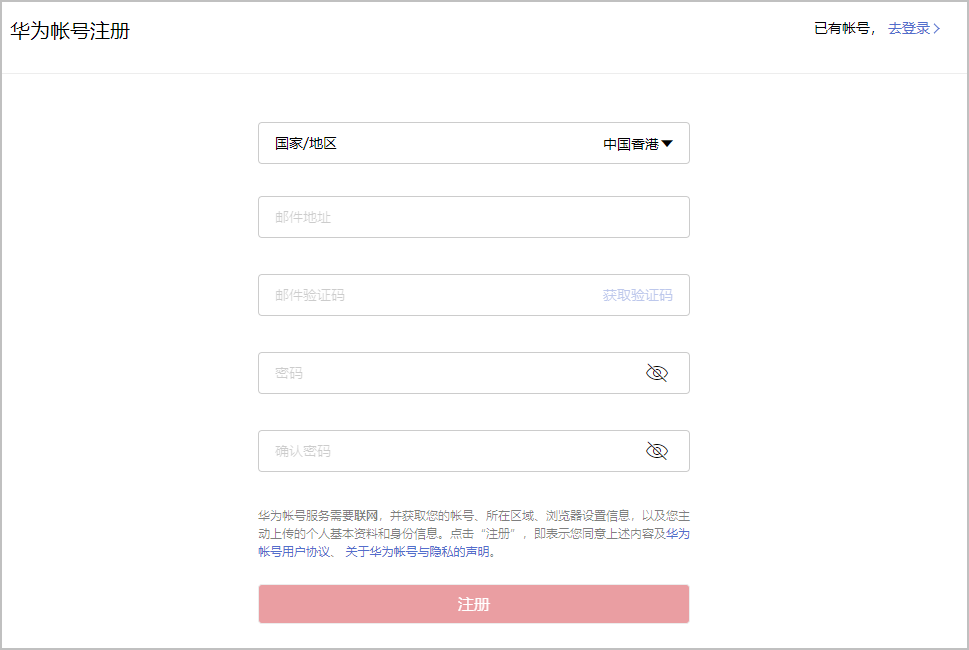Go to login via 去登录 link

coord(914,28)
